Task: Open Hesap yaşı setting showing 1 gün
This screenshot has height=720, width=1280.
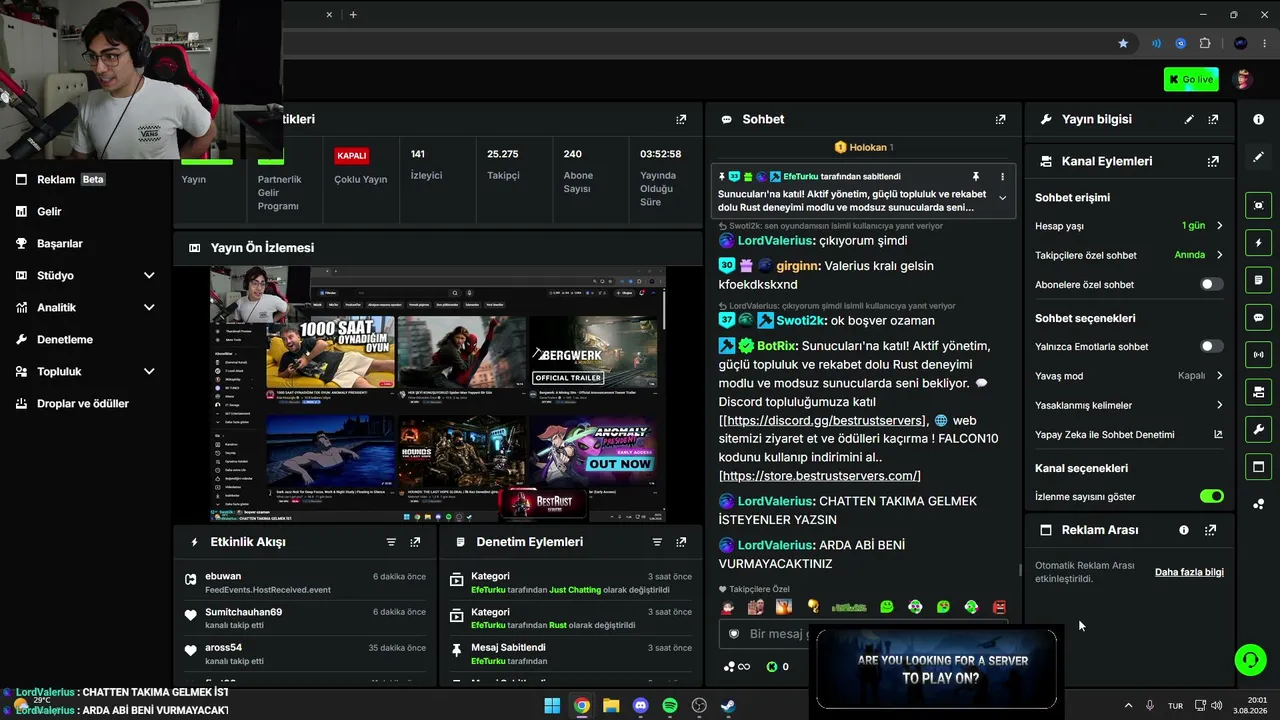Action: point(1129,226)
